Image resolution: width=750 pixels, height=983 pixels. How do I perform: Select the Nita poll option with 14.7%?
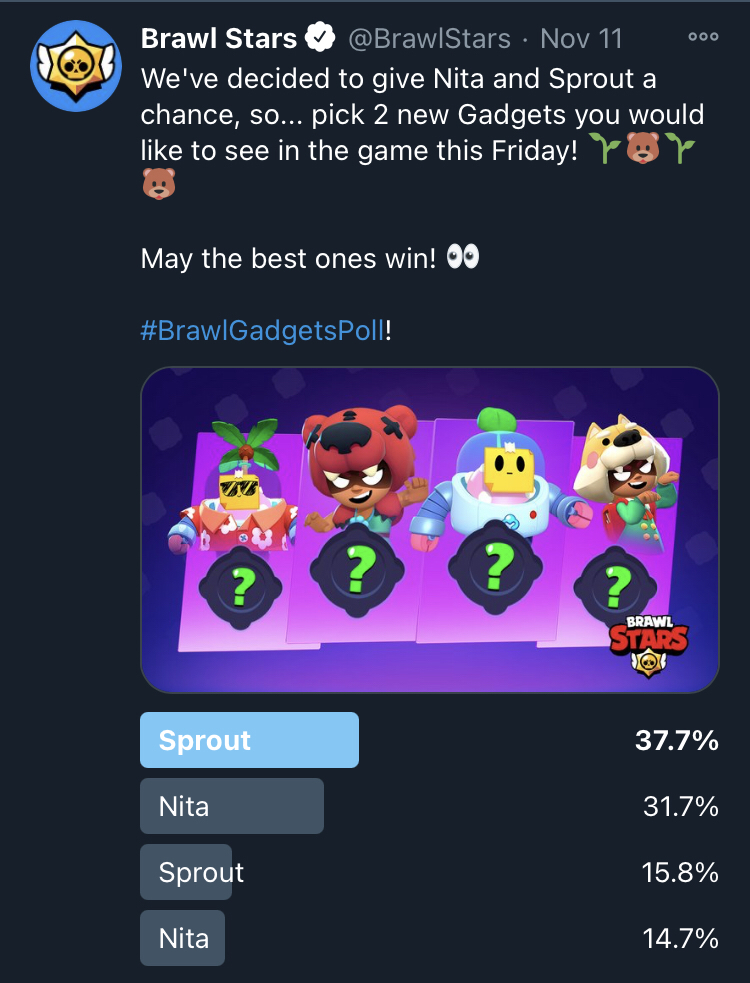(184, 938)
